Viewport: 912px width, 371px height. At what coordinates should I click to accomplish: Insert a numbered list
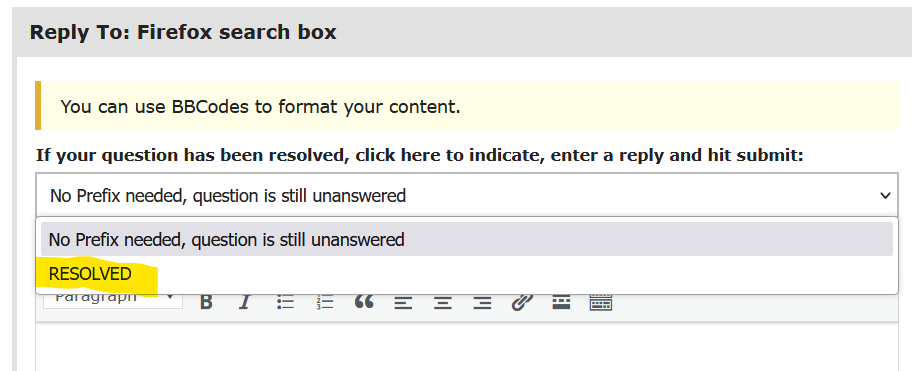[325, 302]
